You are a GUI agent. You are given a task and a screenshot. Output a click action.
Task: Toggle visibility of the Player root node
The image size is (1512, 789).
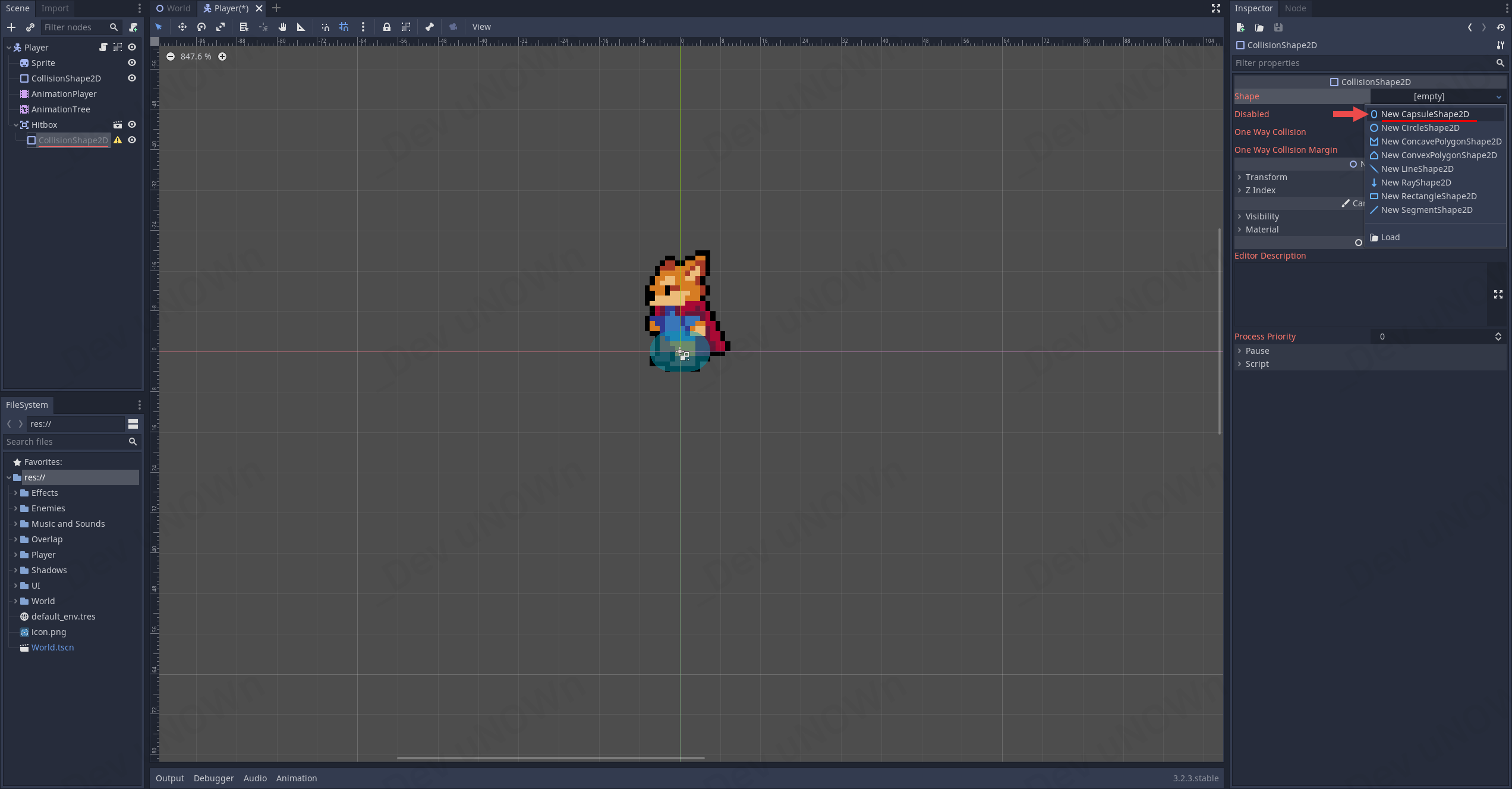132,48
